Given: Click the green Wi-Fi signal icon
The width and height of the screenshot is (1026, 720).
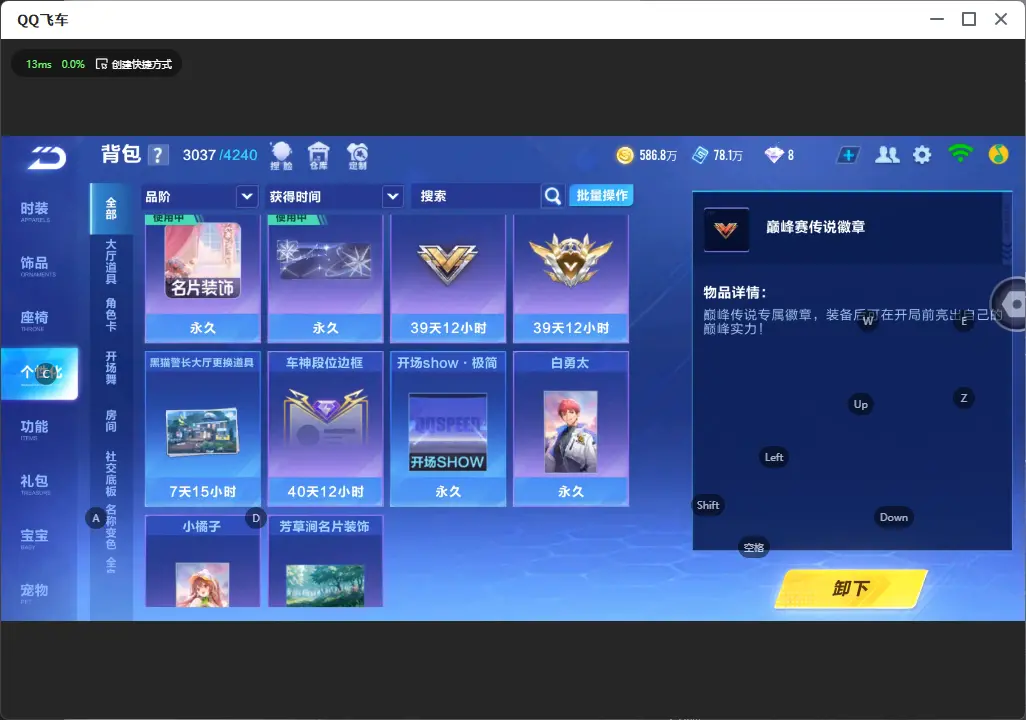Looking at the screenshot, I should pos(960,154).
